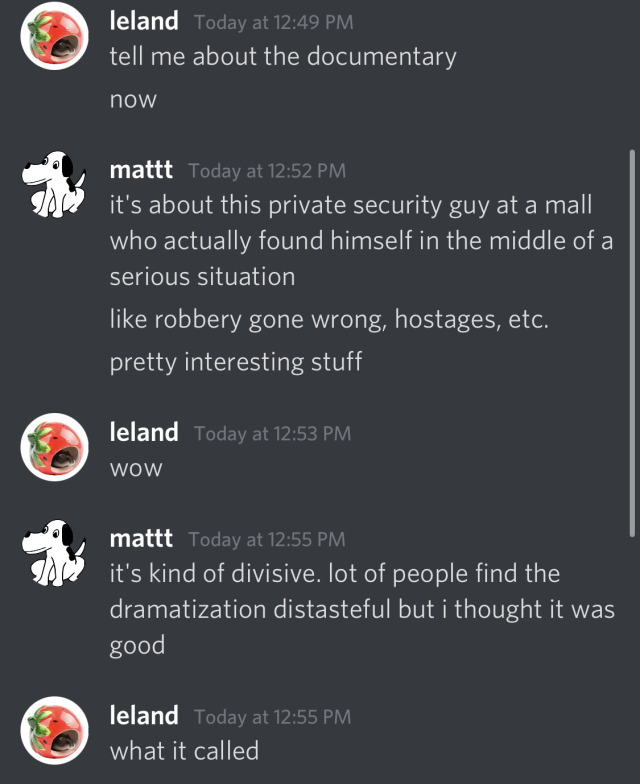Open leland's avatar beside the "wow" message
The image size is (640, 784).
tap(54, 447)
